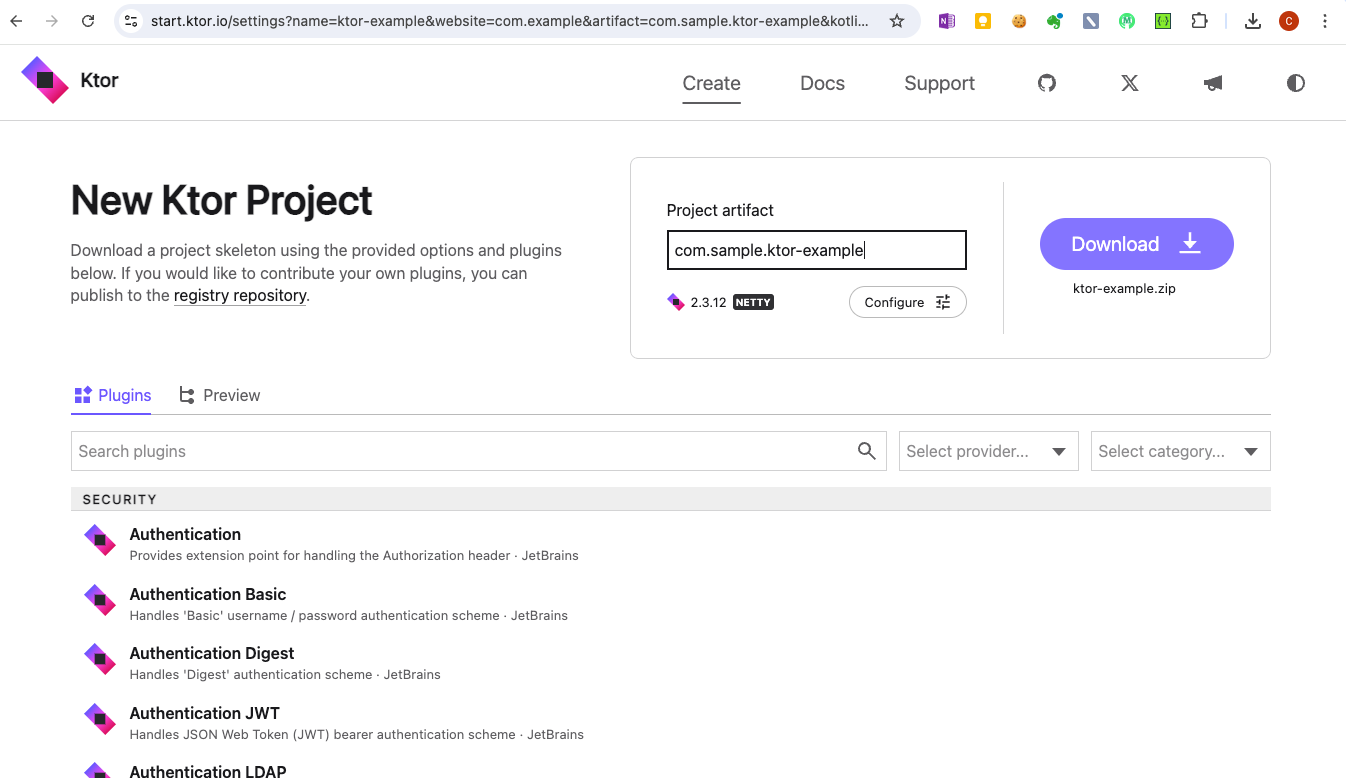Click the Authentication Basic plugin icon

pos(100,600)
